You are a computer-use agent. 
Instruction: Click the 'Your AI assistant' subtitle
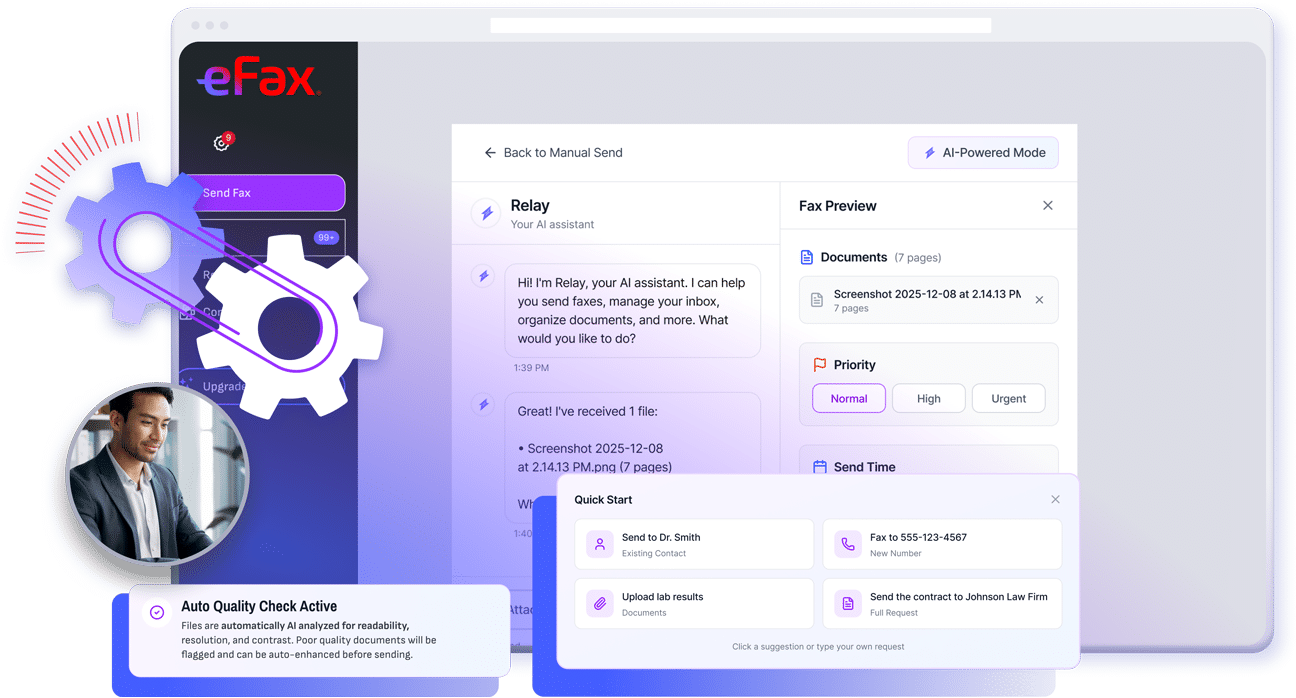point(552,224)
